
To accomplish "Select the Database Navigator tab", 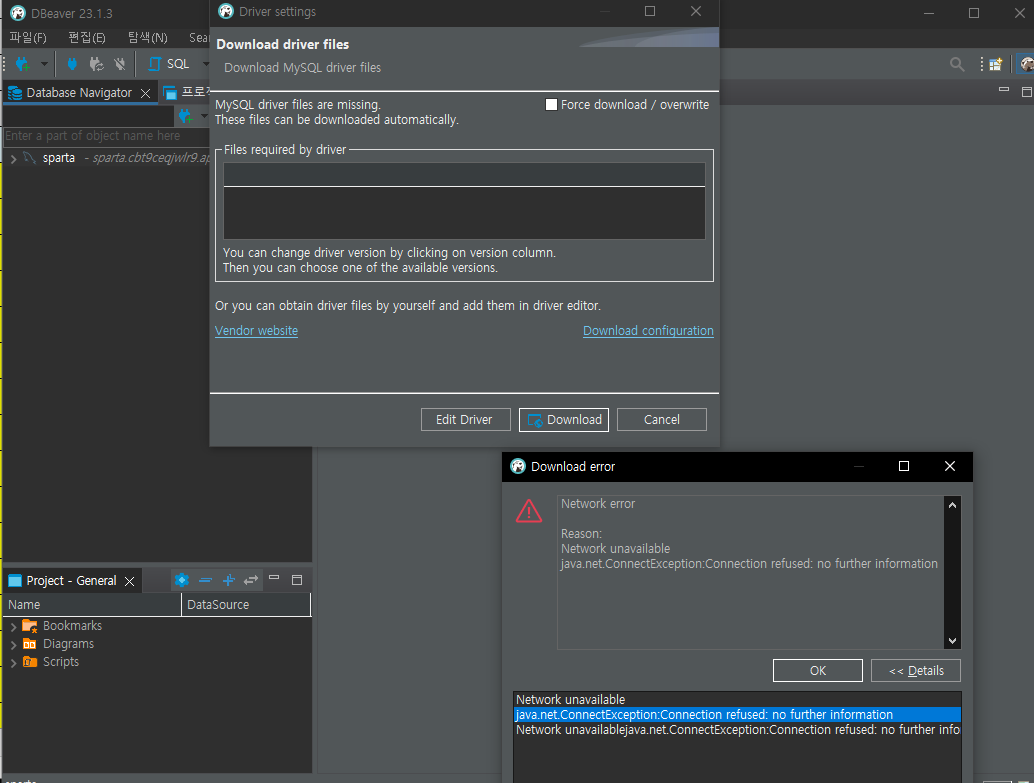I will click(78, 93).
